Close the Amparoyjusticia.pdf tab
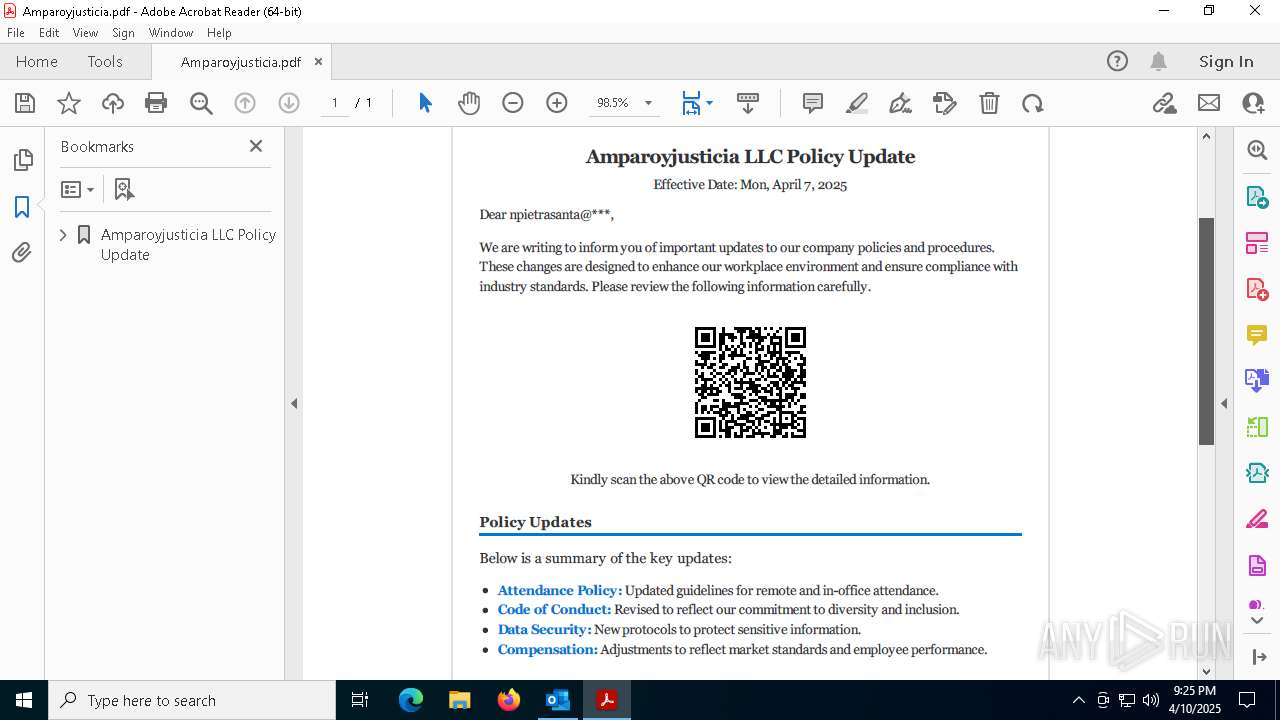This screenshot has height=720, width=1280. point(318,61)
